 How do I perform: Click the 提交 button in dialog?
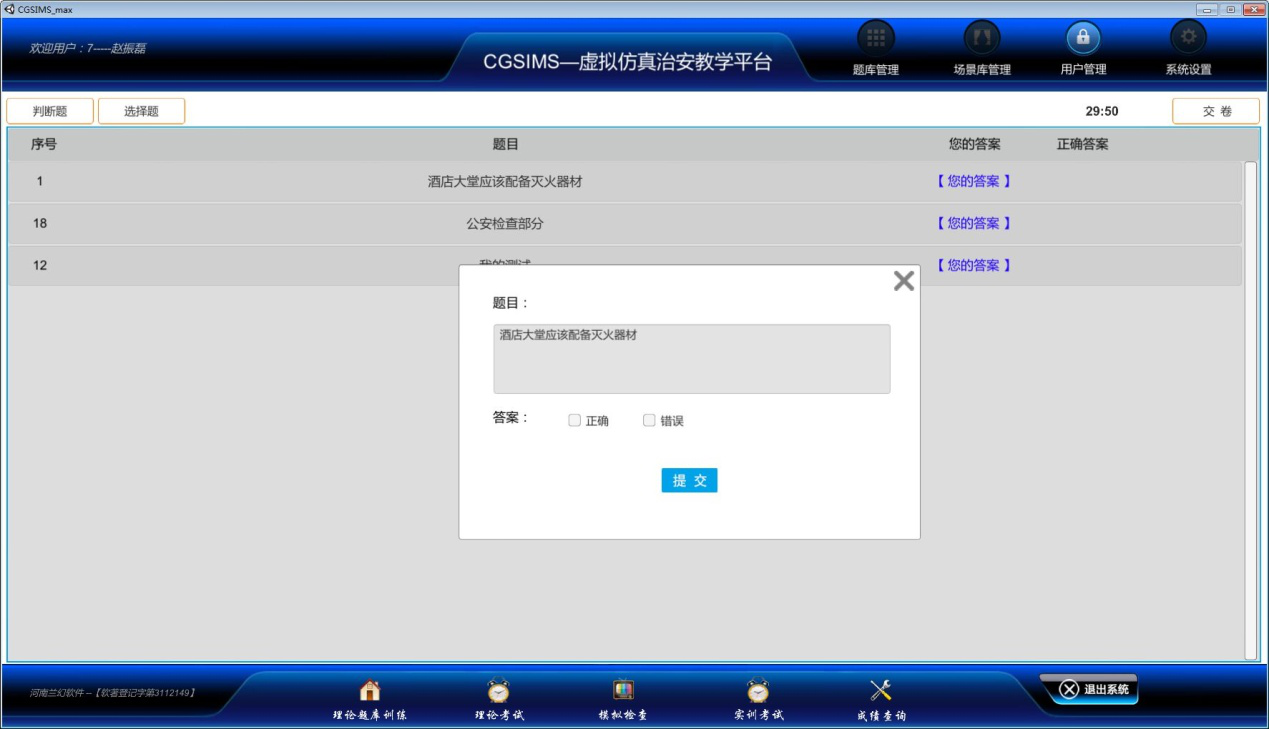click(x=689, y=481)
